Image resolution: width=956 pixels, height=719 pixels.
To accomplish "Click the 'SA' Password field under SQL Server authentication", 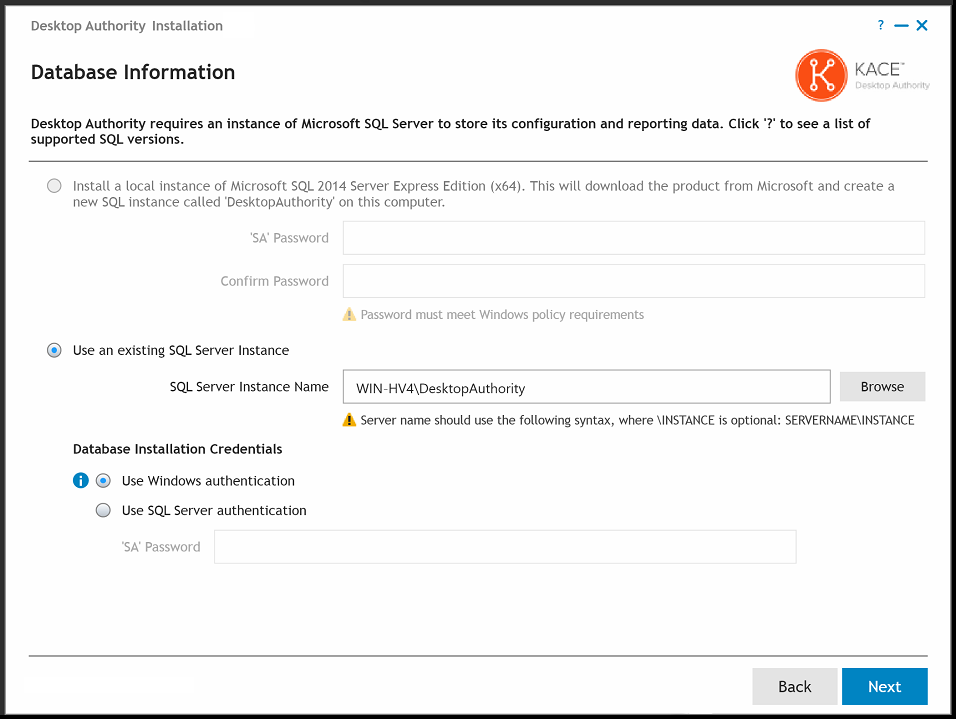I will point(505,547).
